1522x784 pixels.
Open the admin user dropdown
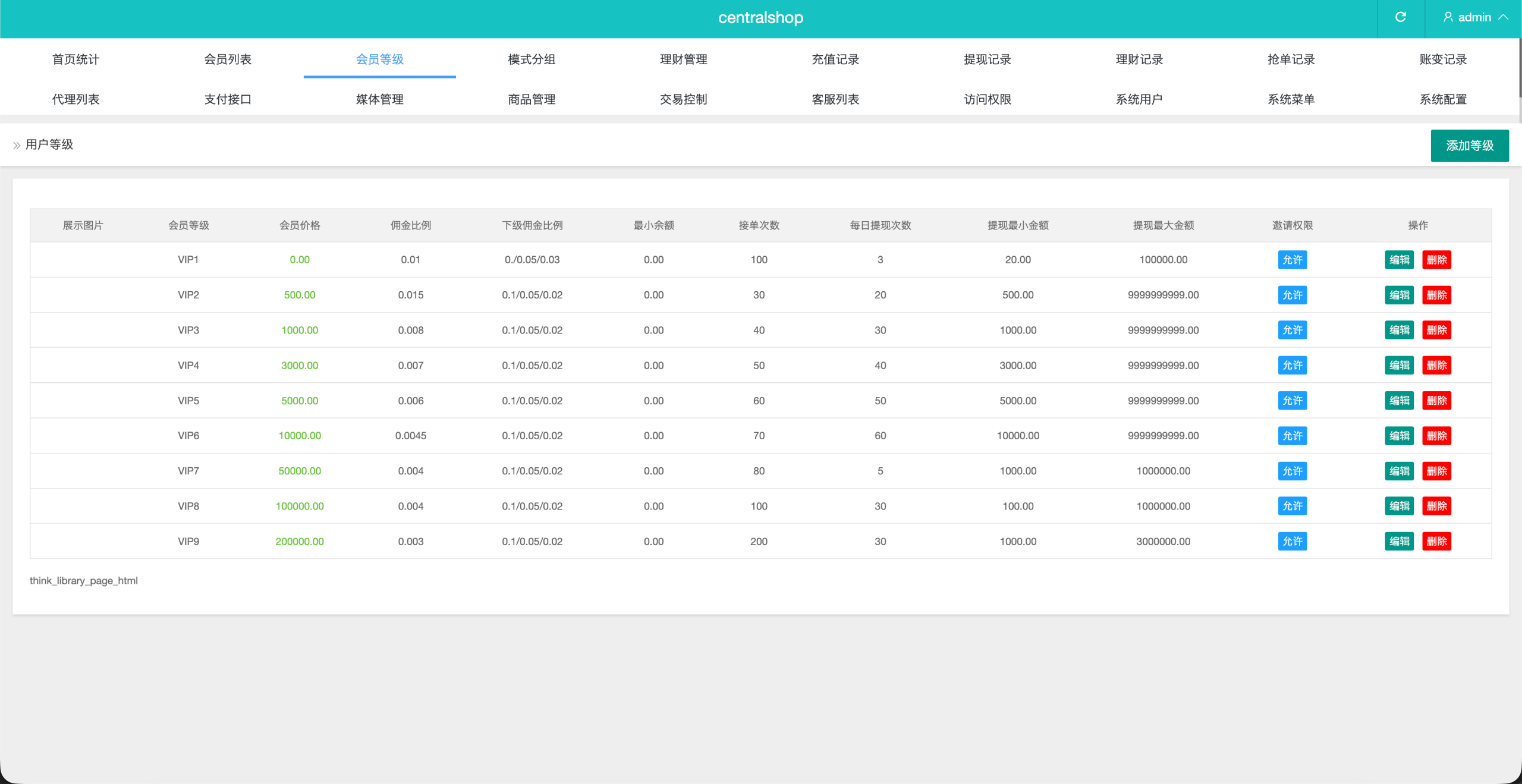1475,17
